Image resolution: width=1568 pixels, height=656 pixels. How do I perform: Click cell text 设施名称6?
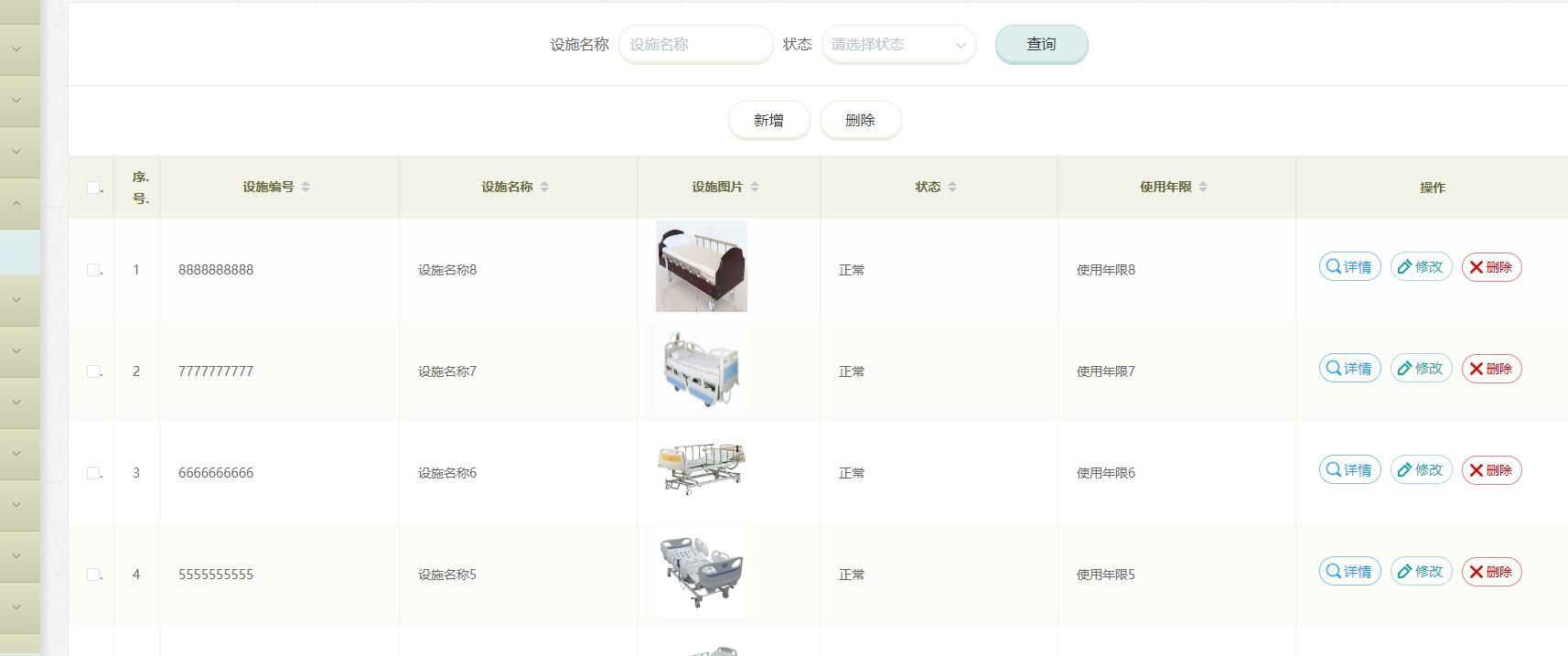pyautogui.click(x=447, y=473)
